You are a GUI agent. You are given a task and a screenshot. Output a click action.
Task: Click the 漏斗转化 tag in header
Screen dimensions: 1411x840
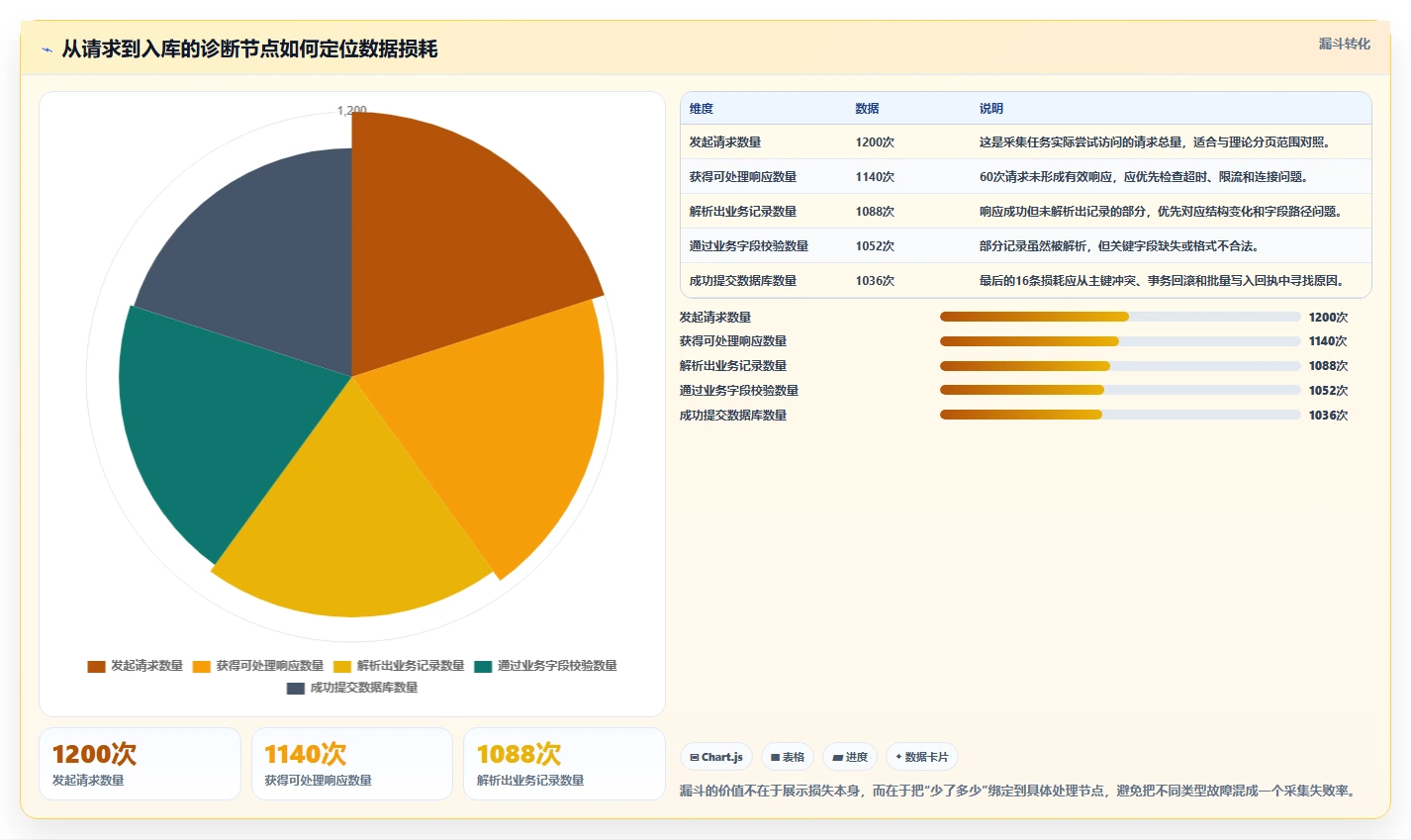tap(1344, 44)
